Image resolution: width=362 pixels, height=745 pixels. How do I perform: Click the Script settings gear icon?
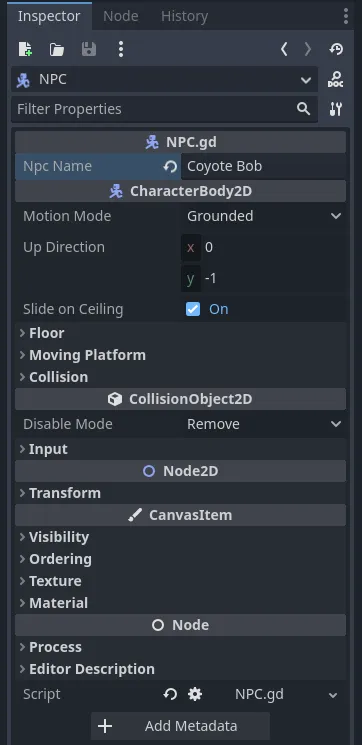(x=195, y=694)
